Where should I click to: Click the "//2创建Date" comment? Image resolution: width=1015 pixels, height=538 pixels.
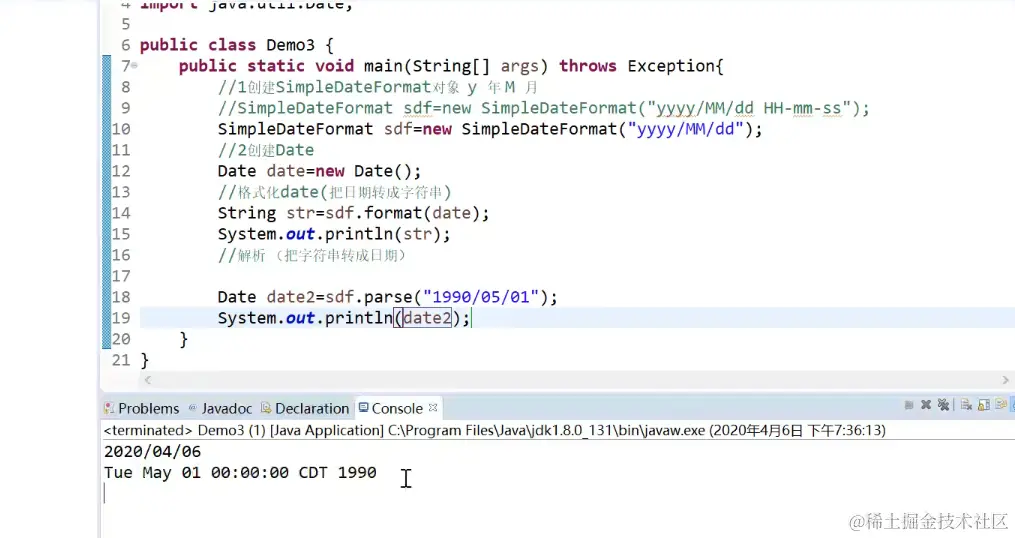265,150
